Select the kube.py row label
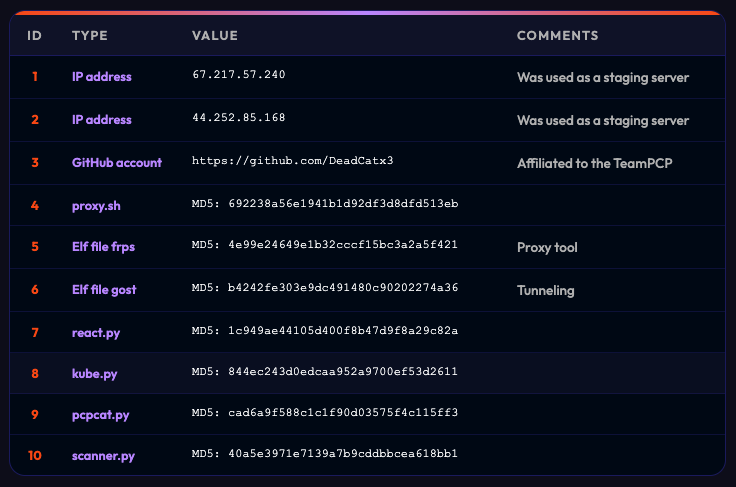Image resolution: width=736 pixels, height=487 pixels. 94,373
